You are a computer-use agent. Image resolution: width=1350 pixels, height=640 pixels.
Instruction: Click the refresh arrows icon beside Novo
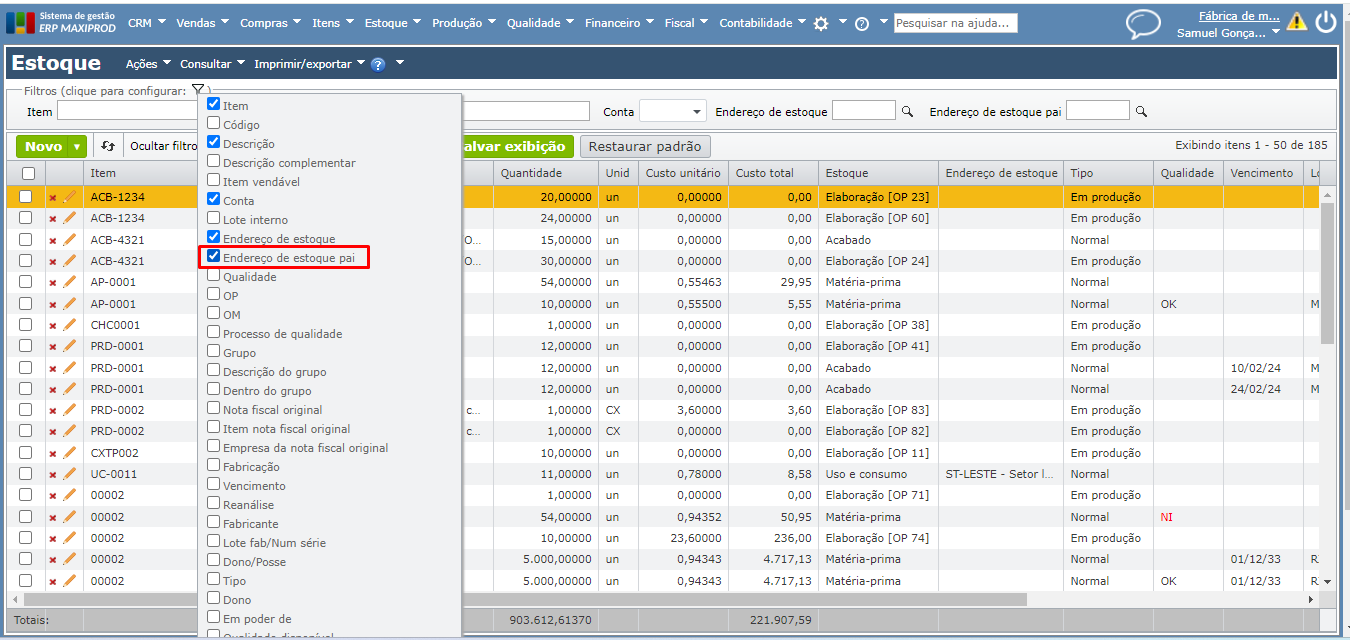108,147
